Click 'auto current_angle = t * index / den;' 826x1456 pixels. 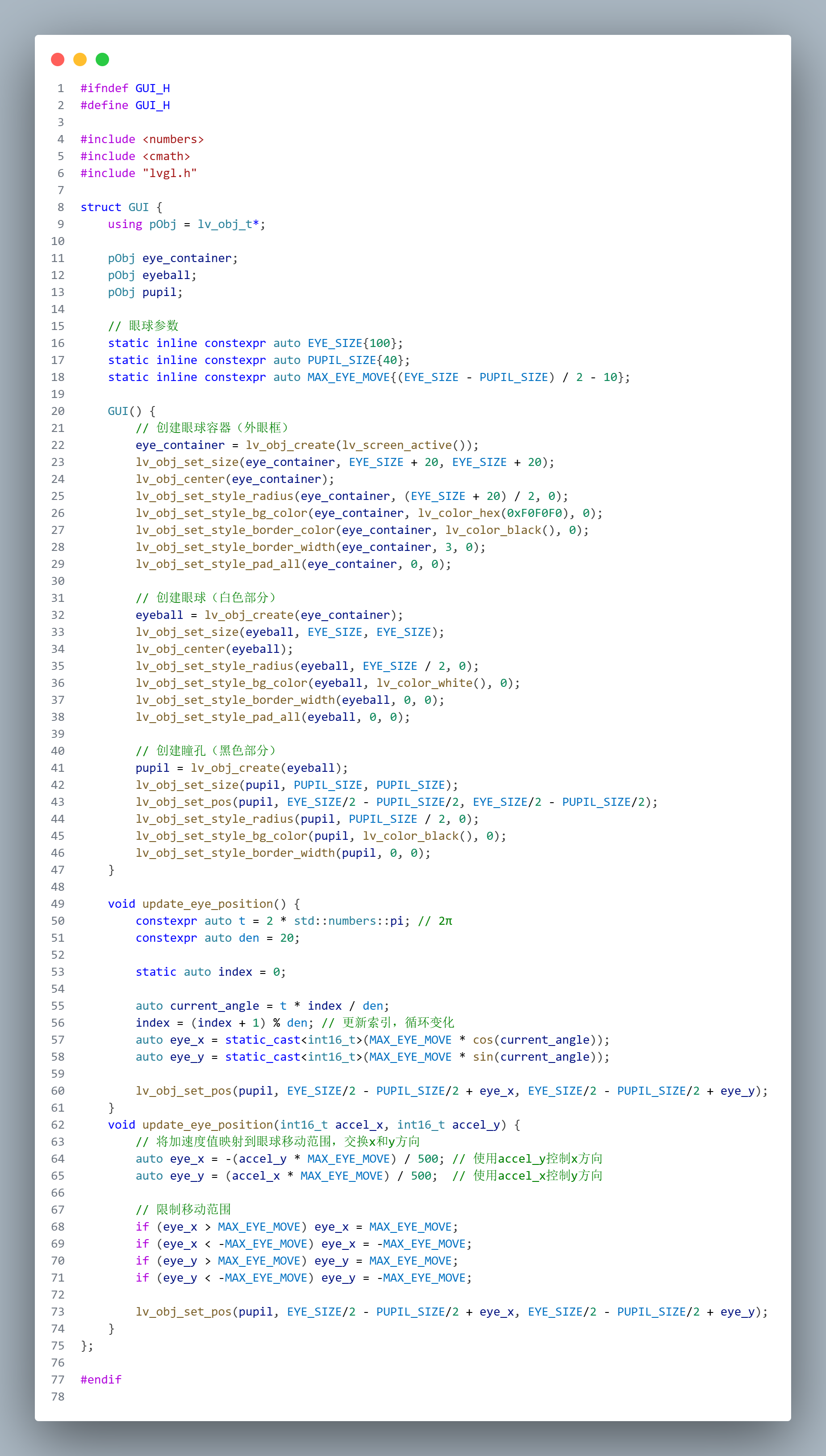pyautogui.click(x=263, y=1007)
